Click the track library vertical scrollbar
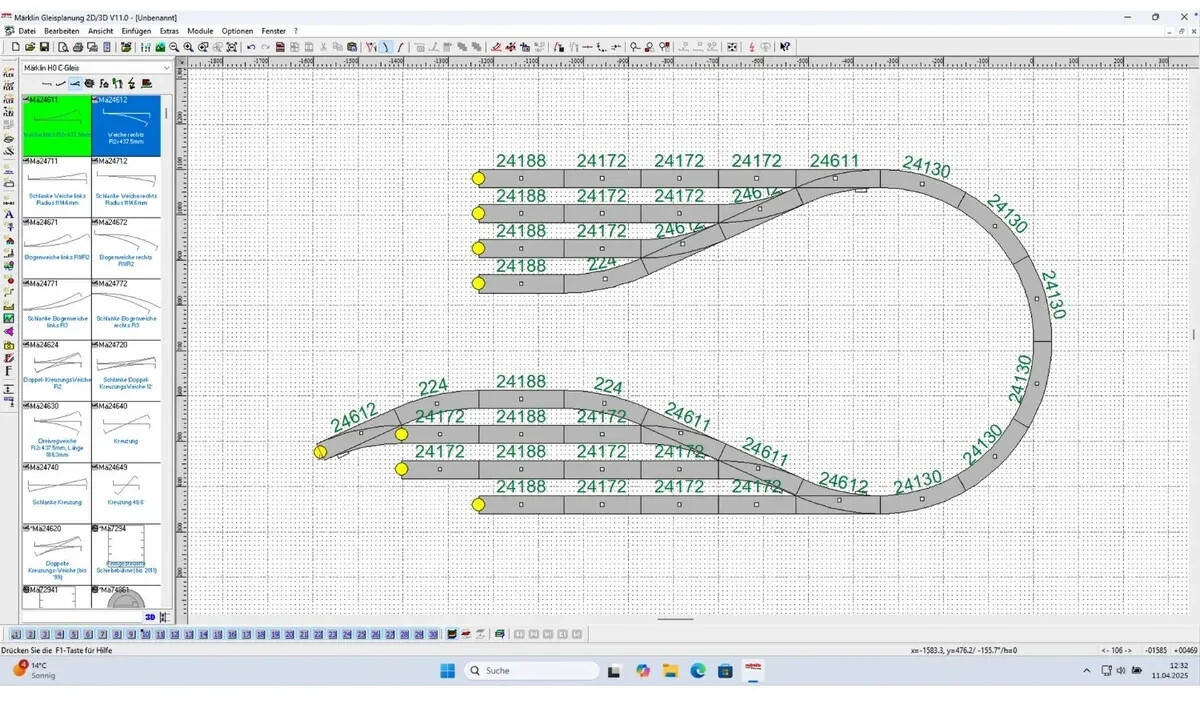The image size is (1200, 712). [167, 352]
